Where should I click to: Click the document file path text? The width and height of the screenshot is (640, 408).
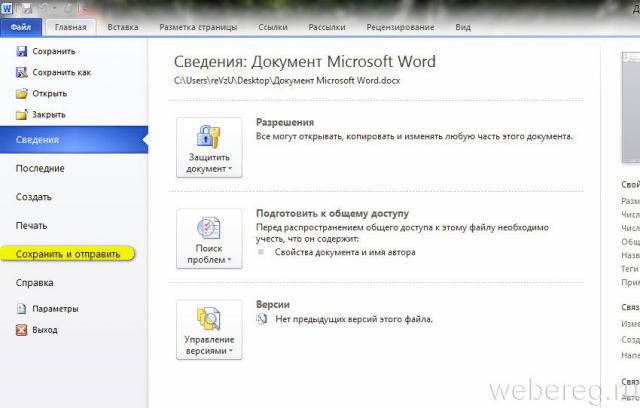(x=287, y=80)
